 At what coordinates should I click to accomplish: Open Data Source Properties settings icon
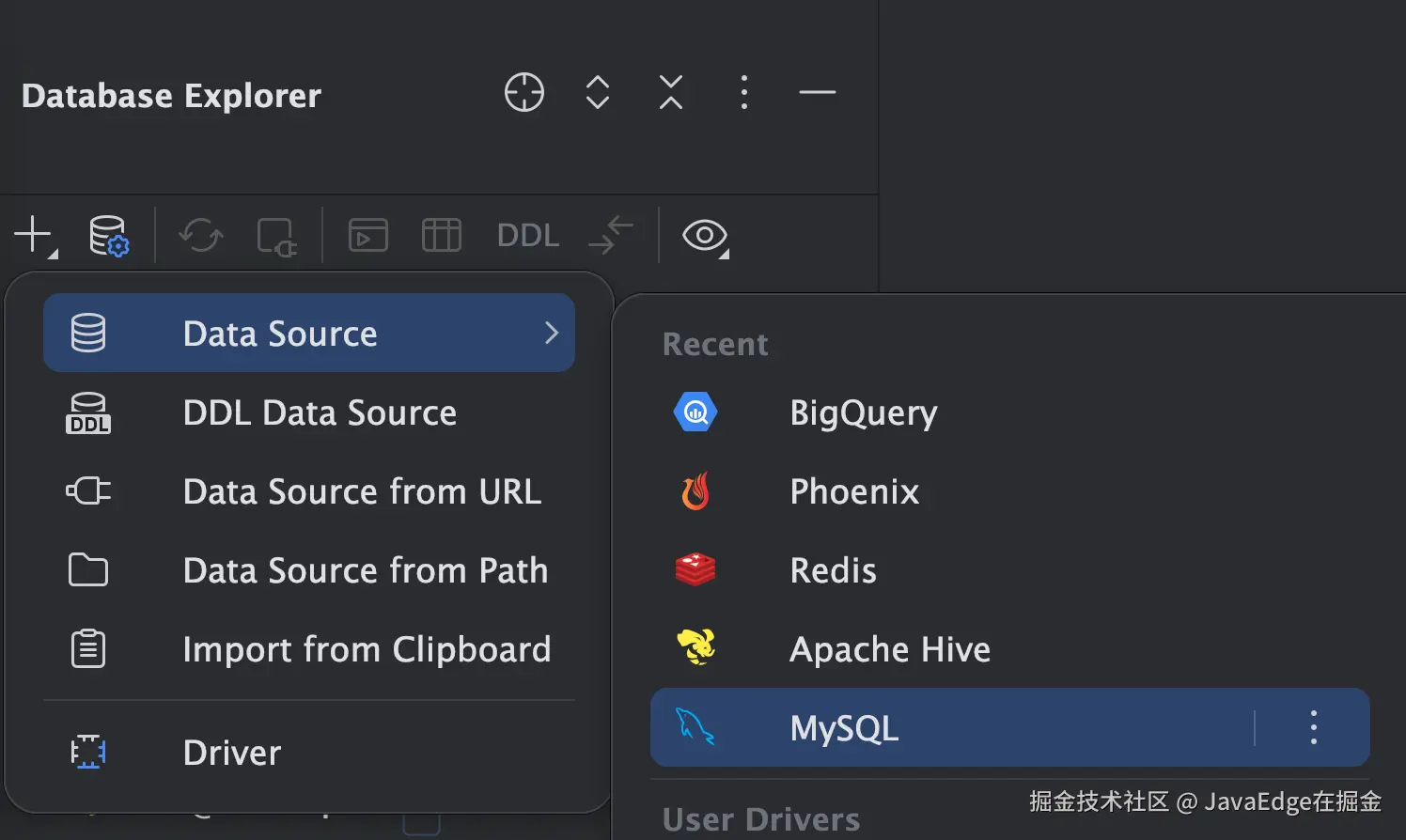pyautogui.click(x=108, y=235)
